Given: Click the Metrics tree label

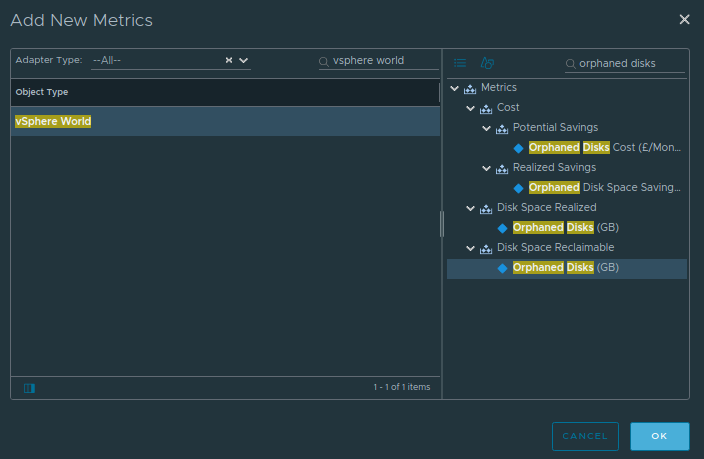Looking at the screenshot, I should 499,87.
